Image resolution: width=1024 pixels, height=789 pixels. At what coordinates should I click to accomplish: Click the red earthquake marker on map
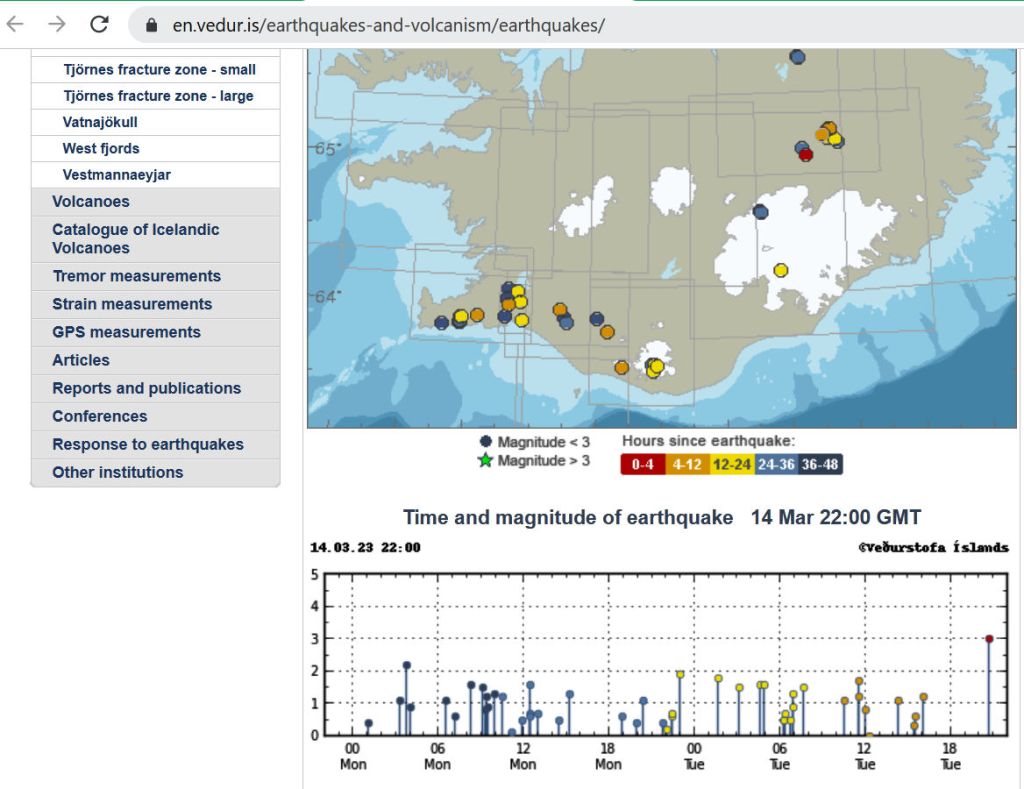[806, 154]
